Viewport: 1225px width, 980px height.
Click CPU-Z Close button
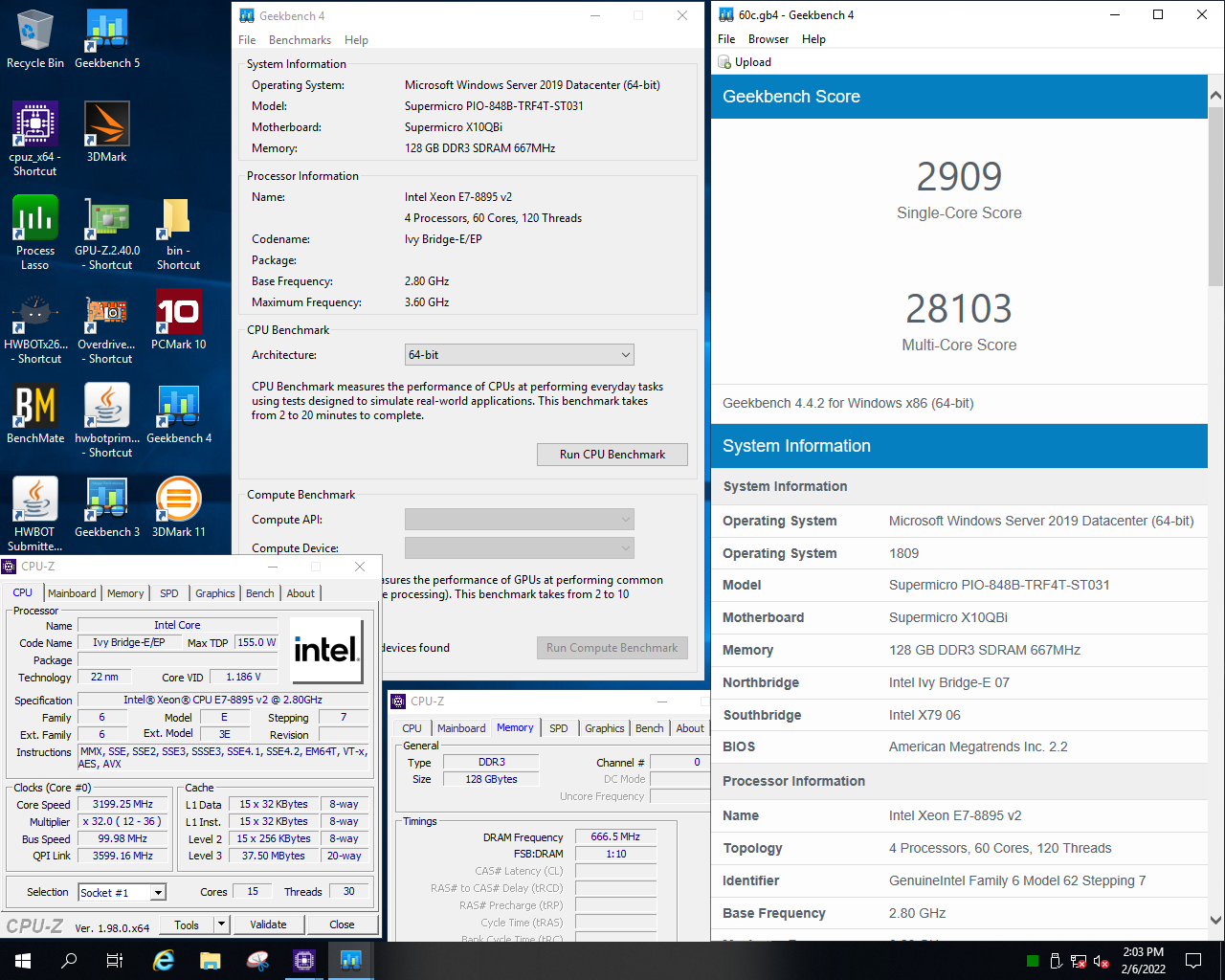pos(342,924)
